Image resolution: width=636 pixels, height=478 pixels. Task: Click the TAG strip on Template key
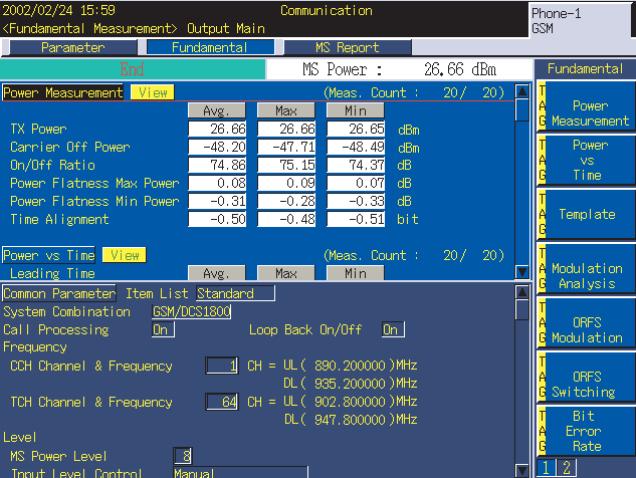point(541,214)
